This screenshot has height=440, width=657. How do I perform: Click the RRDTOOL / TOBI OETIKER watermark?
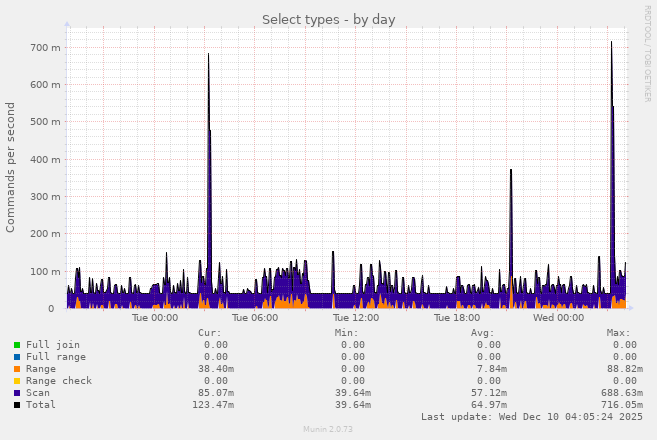click(x=648, y=54)
